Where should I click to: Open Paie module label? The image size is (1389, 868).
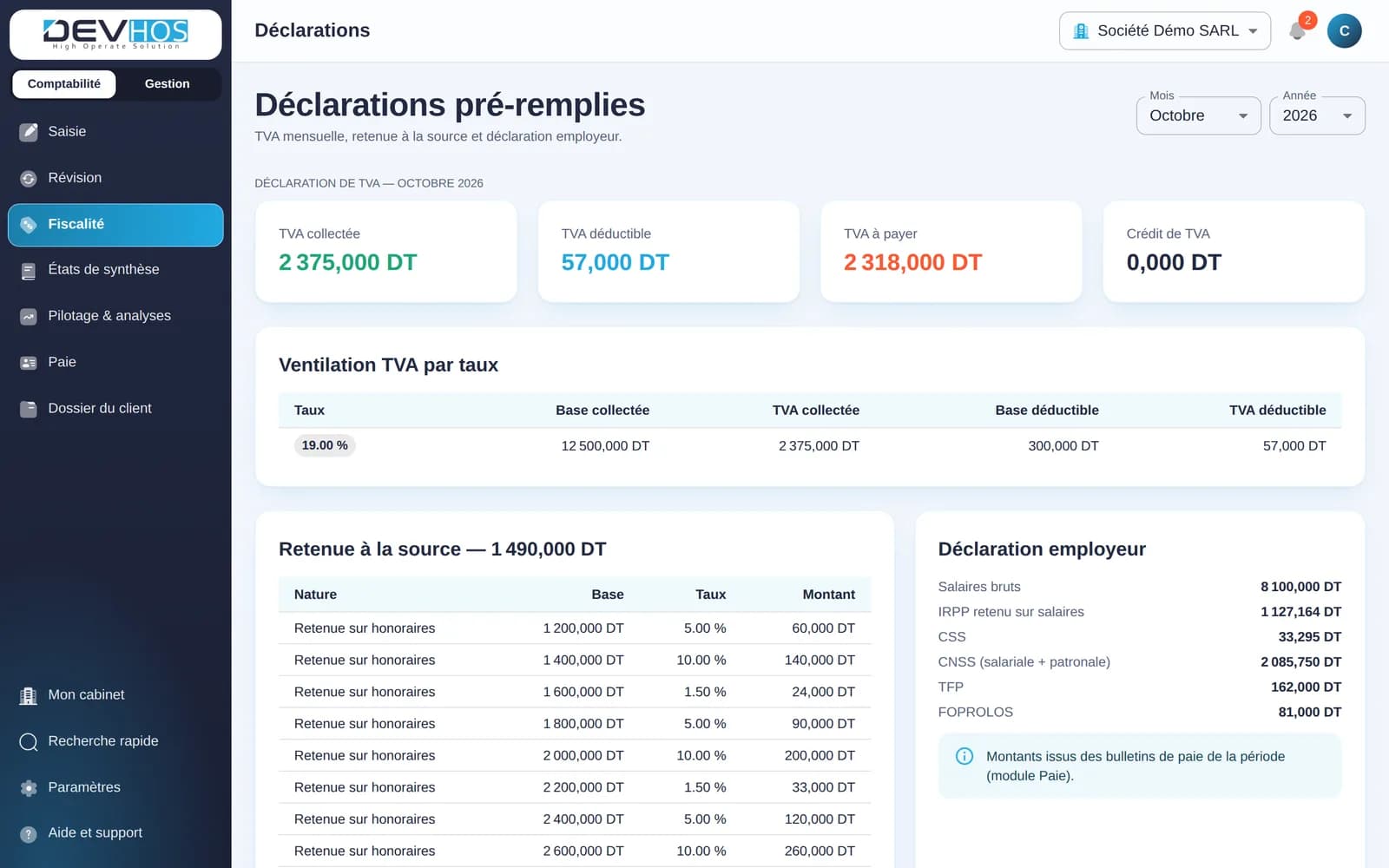63,362
